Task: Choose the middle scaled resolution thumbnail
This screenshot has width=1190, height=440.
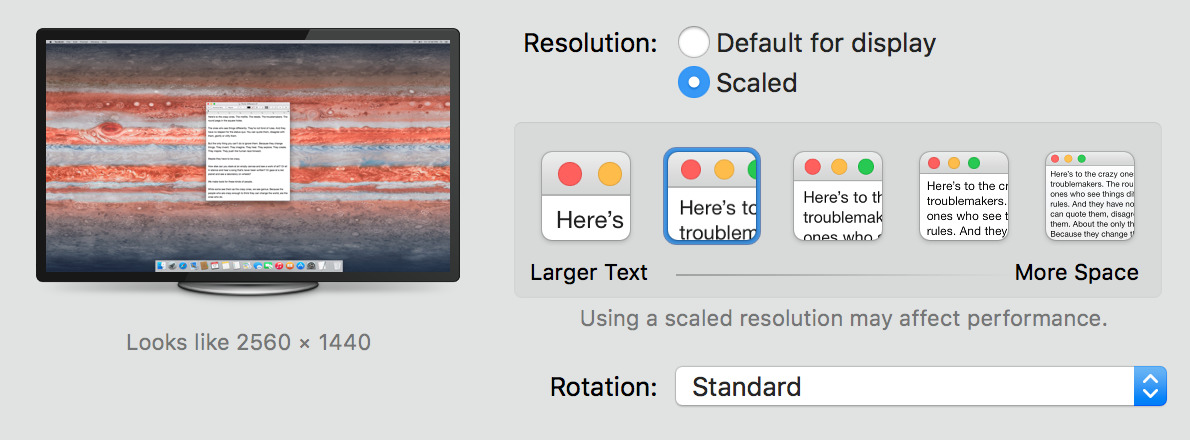Action: (x=838, y=196)
